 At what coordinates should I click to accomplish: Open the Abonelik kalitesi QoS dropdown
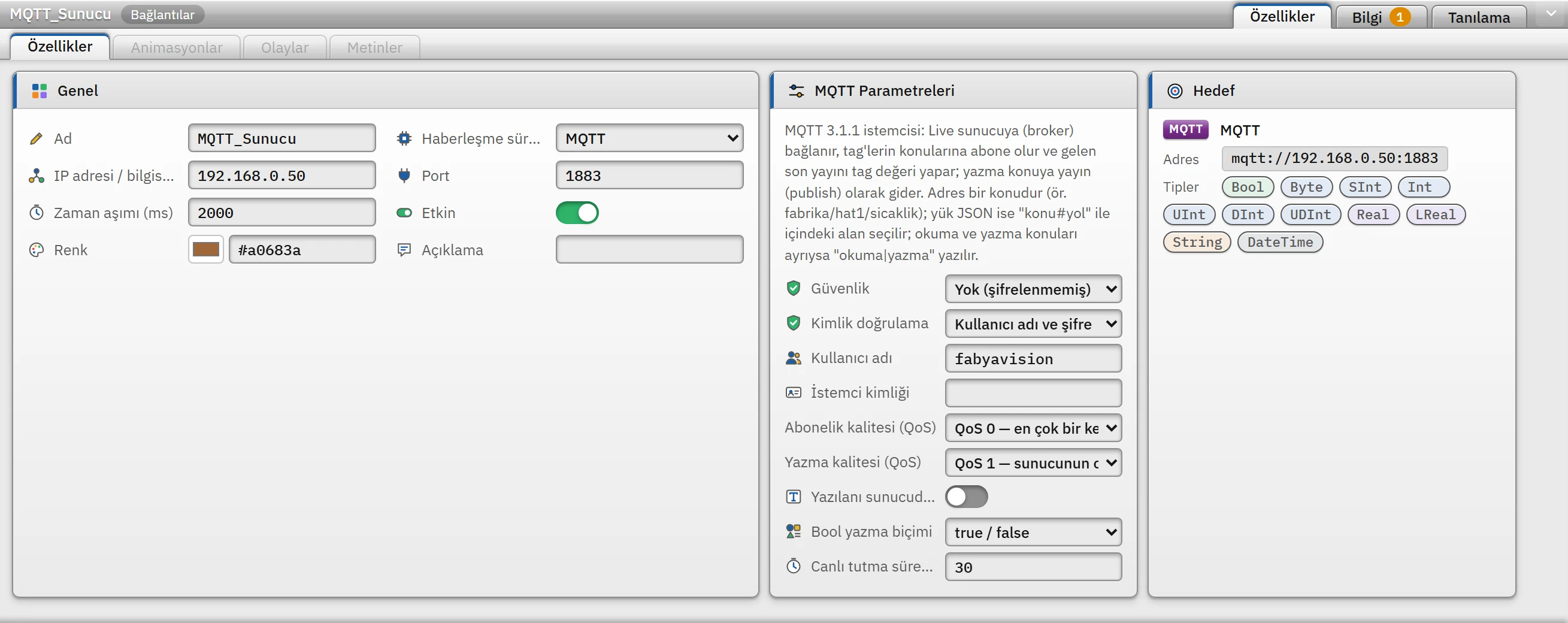tap(1033, 428)
